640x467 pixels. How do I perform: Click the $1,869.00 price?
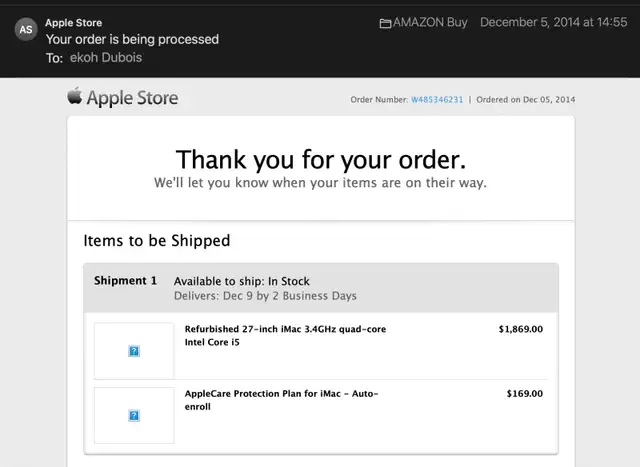pyautogui.click(x=521, y=329)
